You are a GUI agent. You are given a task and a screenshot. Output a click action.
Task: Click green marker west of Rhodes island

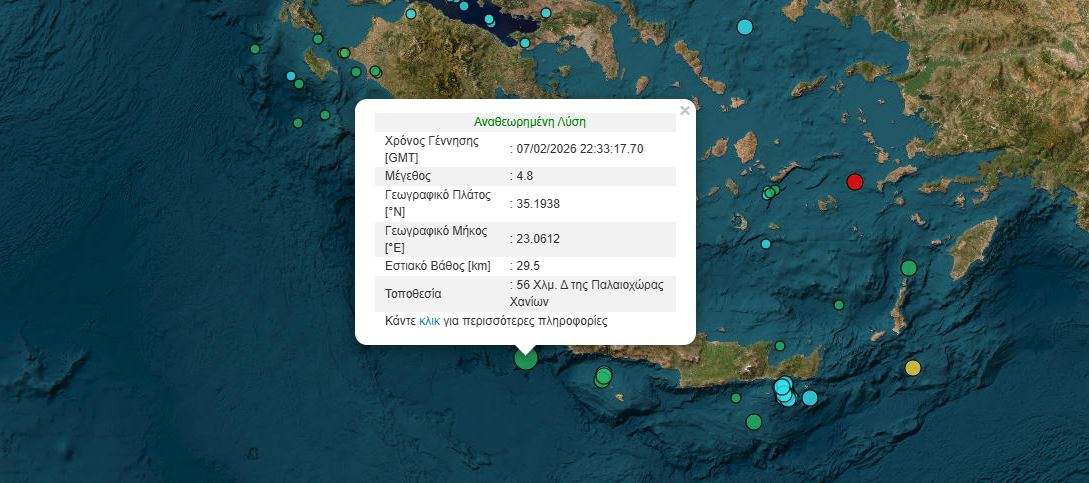(x=908, y=267)
